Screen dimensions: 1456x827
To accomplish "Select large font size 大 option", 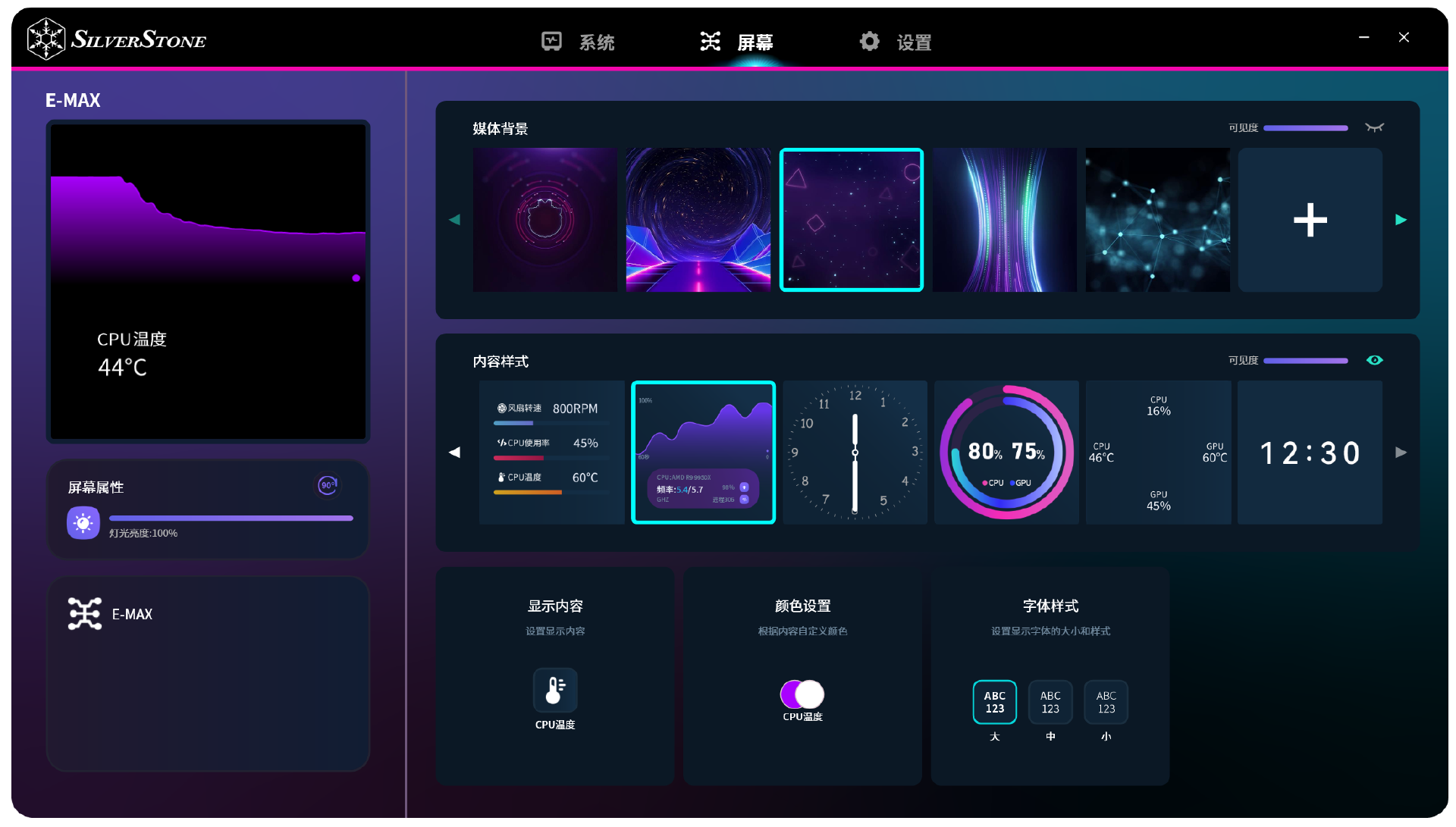I will point(994,702).
